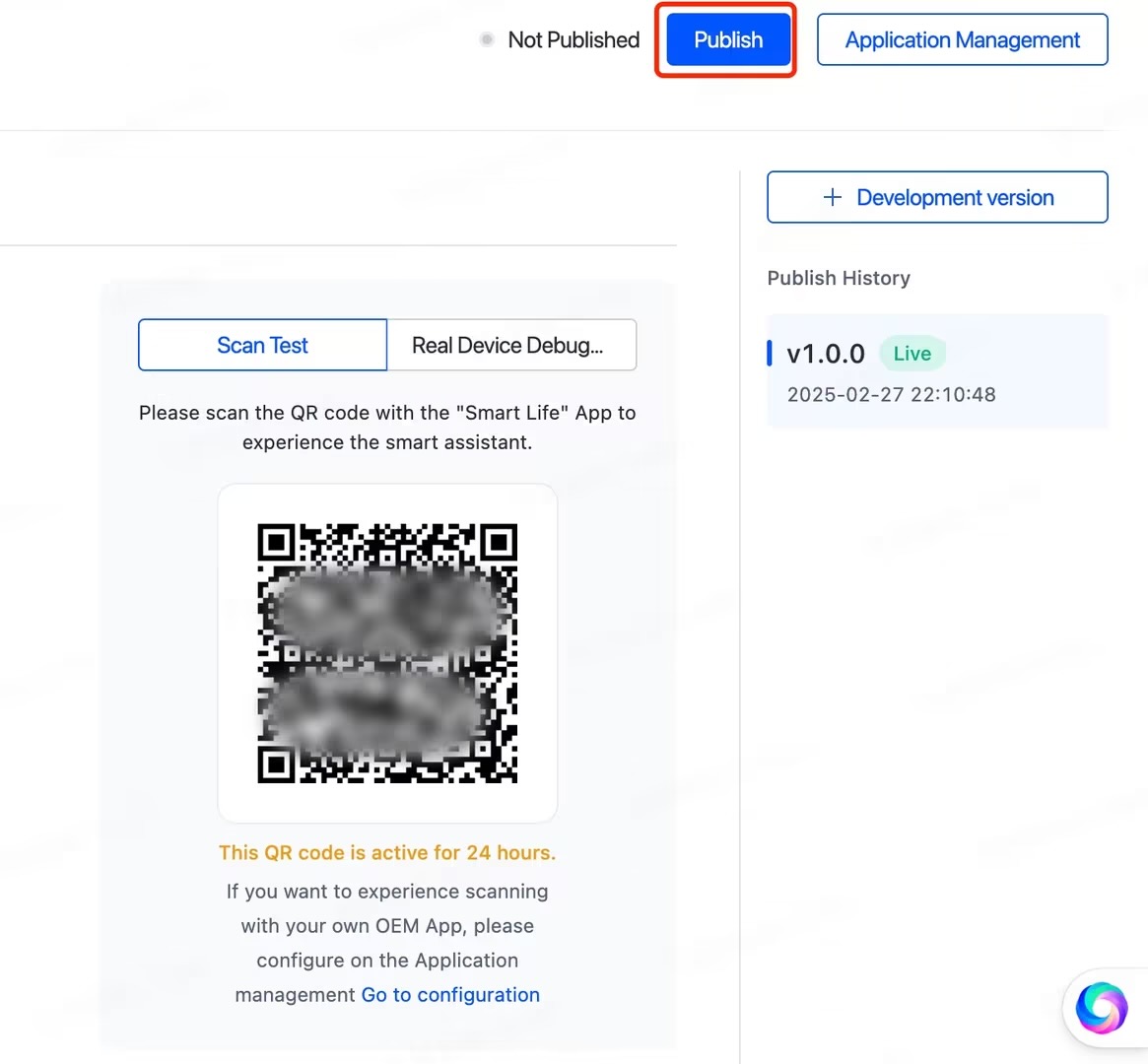Select the Real Device Debug tab
Screen dimensions: 1148x1064
[x=510, y=345]
